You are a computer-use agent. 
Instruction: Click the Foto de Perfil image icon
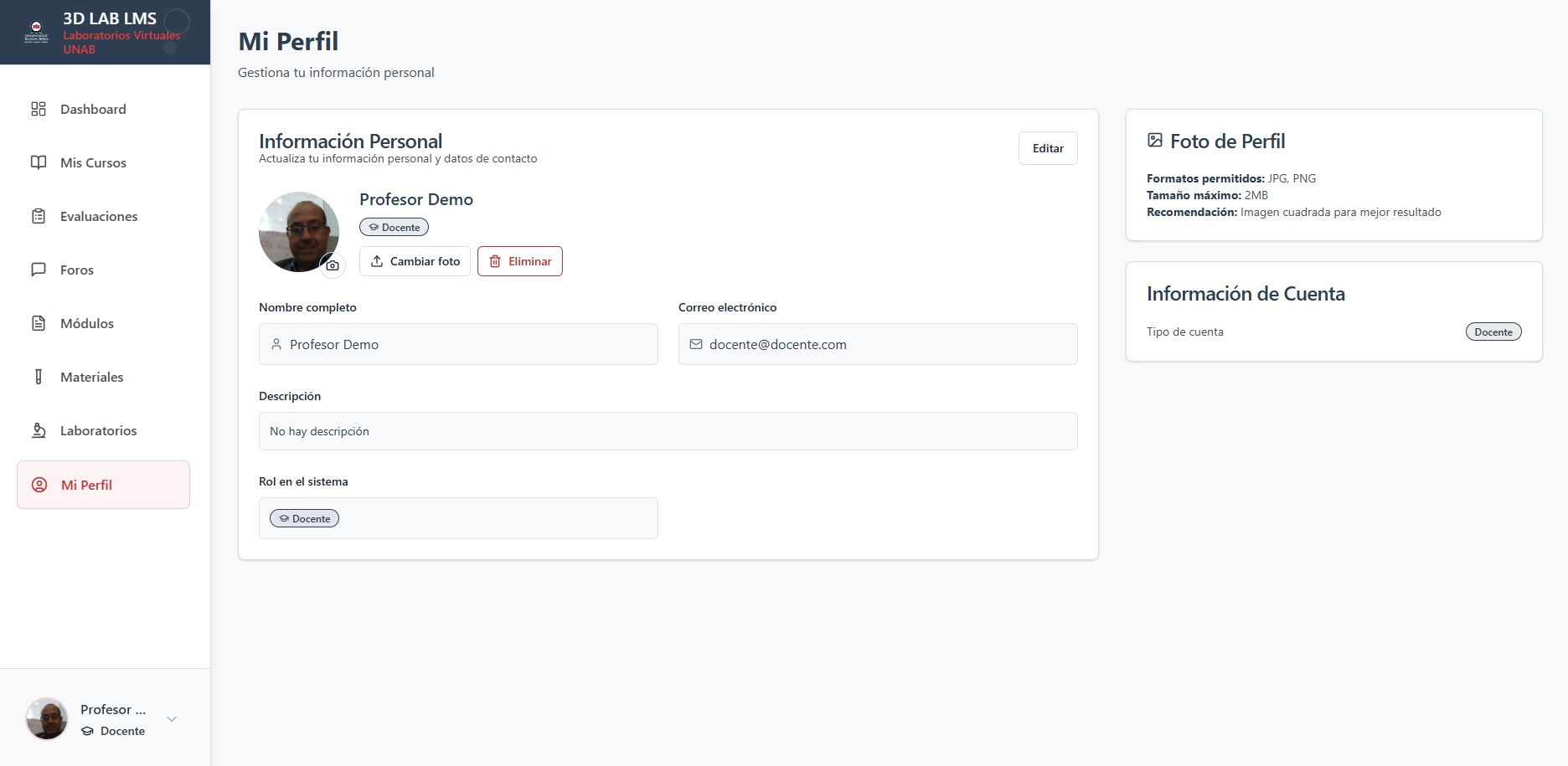pyautogui.click(x=1155, y=141)
